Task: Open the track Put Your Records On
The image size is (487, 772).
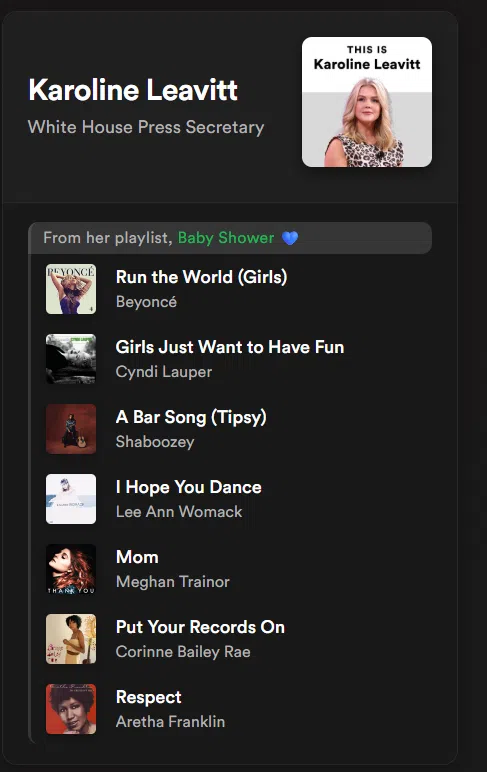Action: coord(200,627)
